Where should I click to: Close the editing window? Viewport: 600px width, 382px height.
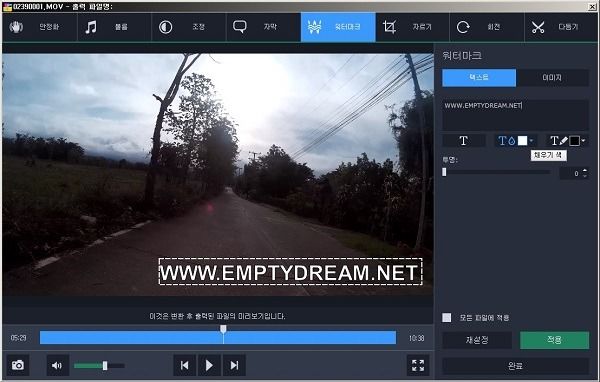click(x=592, y=7)
